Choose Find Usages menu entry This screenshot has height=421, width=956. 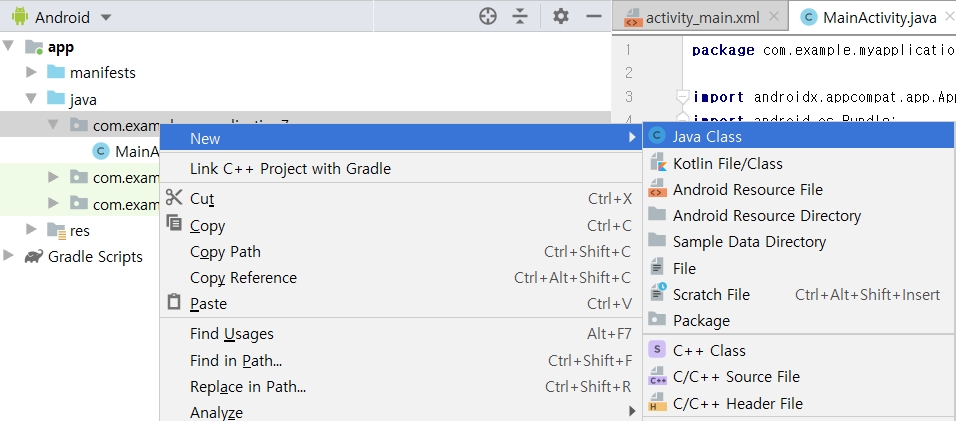[401, 334]
